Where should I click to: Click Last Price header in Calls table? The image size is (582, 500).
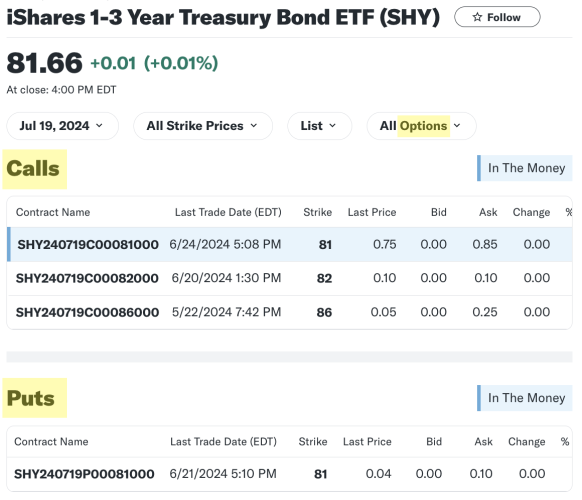(x=372, y=212)
